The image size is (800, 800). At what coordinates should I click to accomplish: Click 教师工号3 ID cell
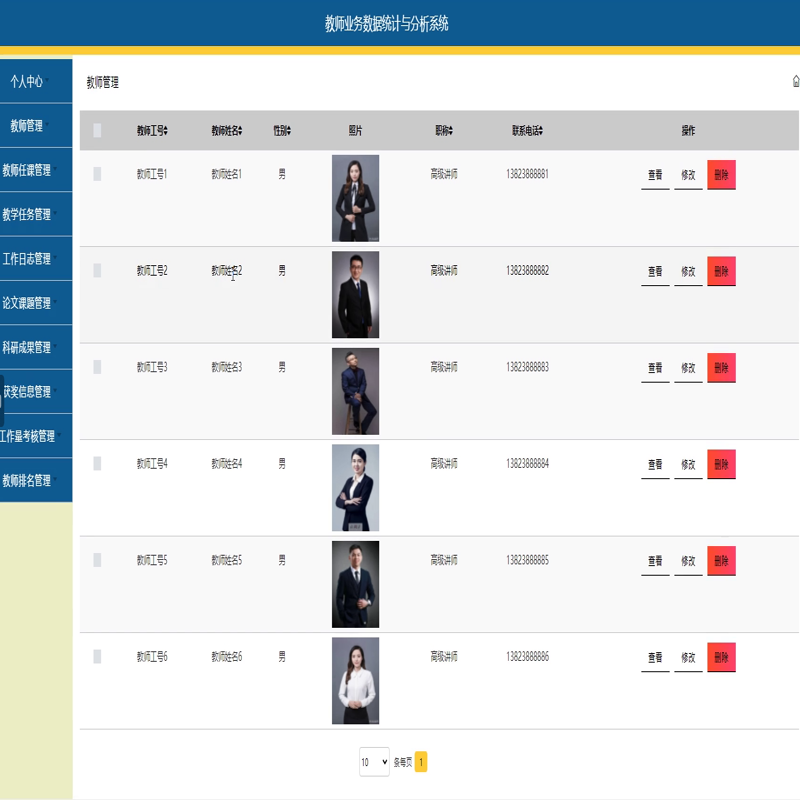[x=152, y=367]
